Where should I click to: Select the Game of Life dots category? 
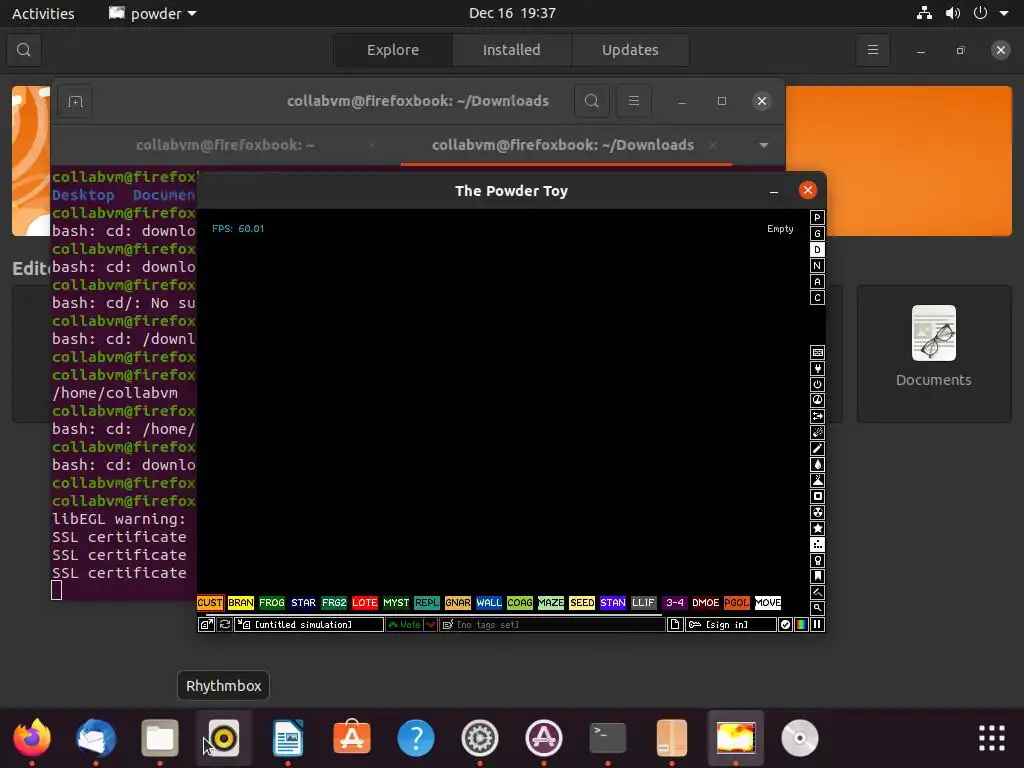click(817, 545)
